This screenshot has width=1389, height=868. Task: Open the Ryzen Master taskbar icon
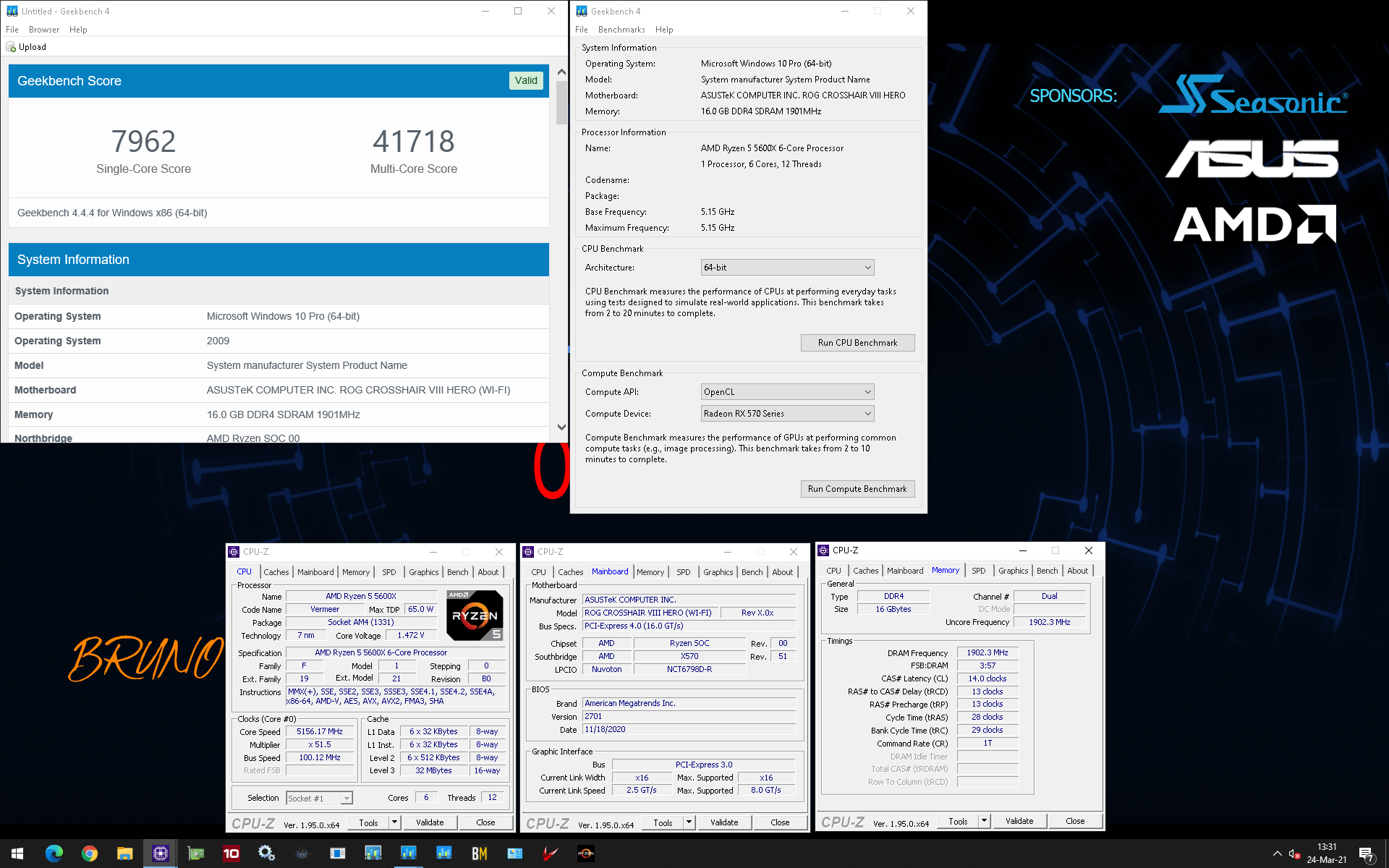585,854
